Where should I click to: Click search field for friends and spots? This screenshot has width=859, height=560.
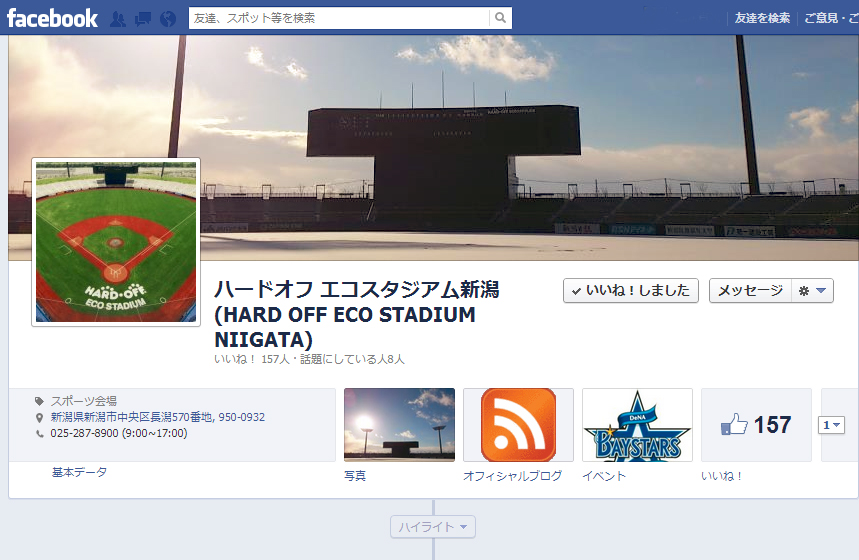pyautogui.click(x=339, y=18)
